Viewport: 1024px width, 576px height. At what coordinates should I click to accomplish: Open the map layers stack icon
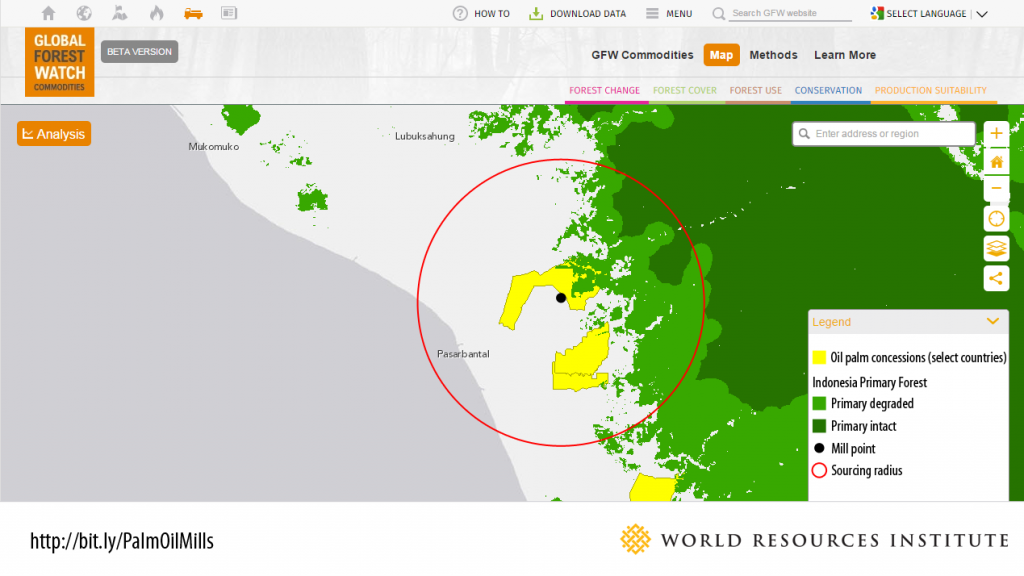tap(996, 249)
